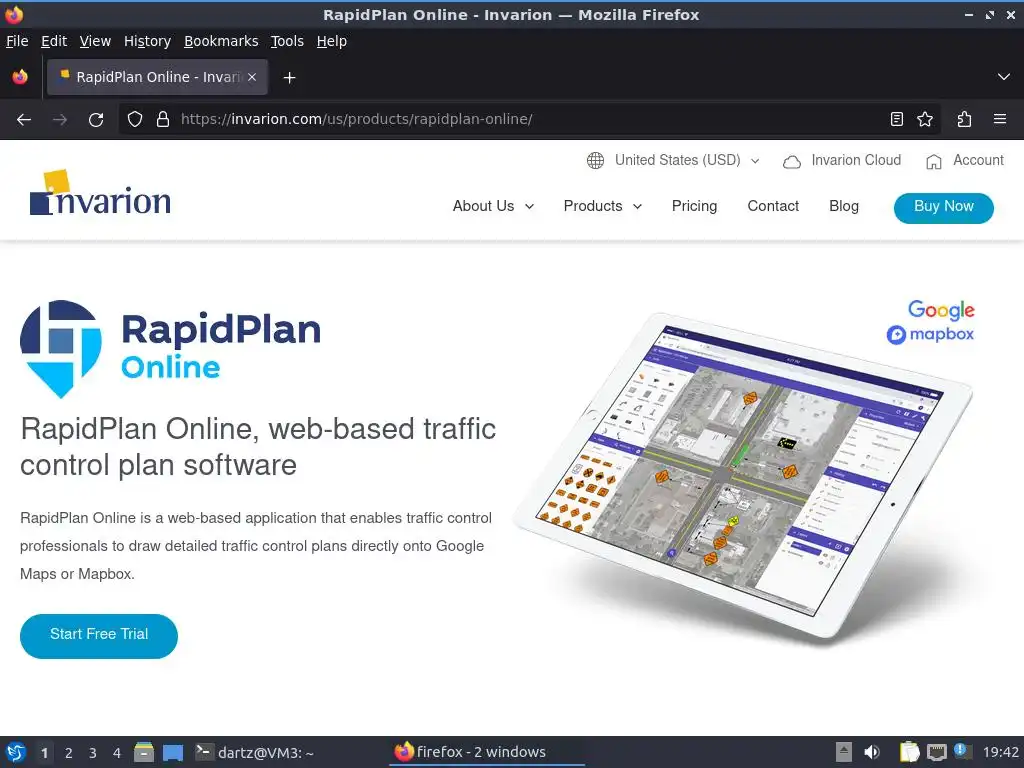Open the View menu

click(x=95, y=41)
